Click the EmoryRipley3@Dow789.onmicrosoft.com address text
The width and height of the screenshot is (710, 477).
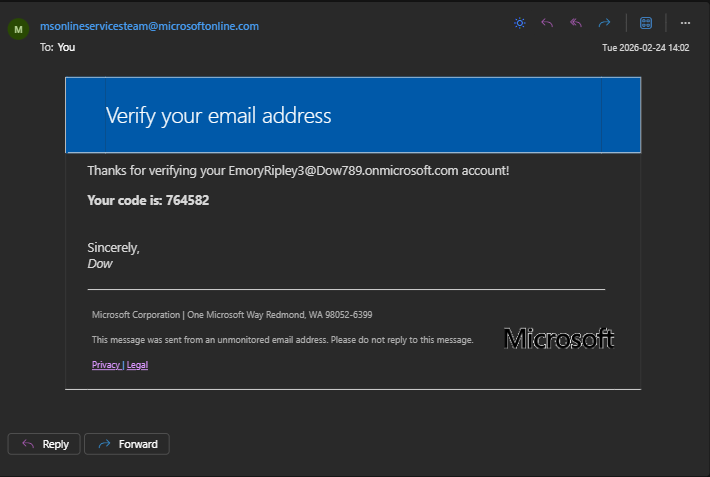point(343,171)
